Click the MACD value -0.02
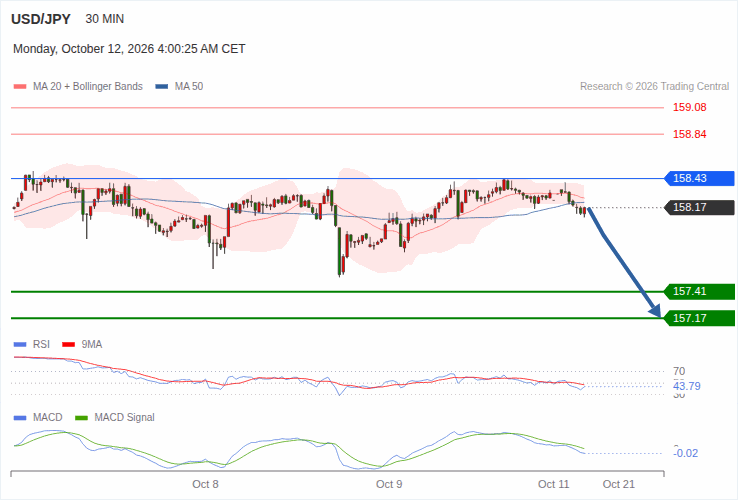This screenshot has height=500, width=738. (686, 453)
